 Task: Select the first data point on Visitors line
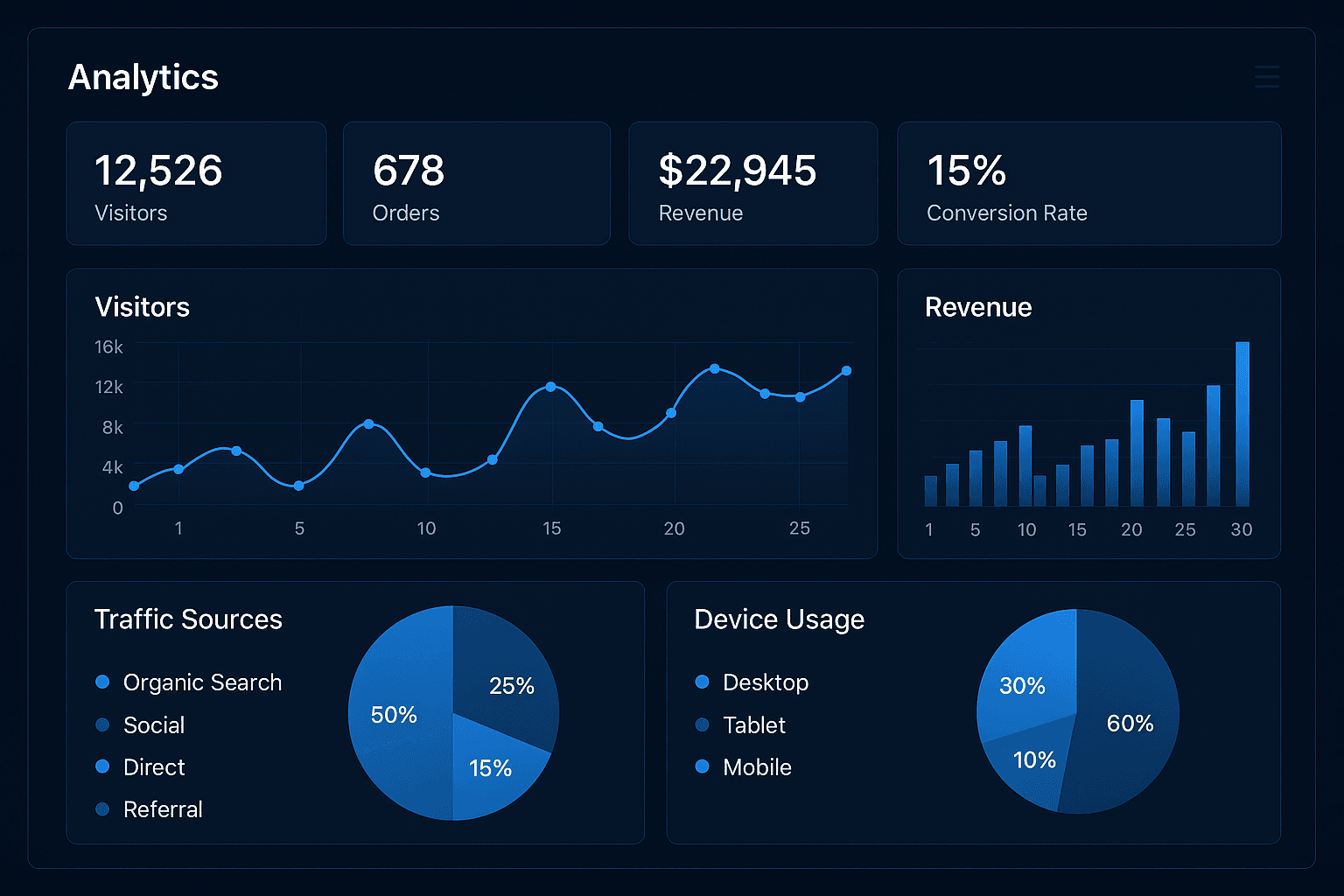point(134,486)
